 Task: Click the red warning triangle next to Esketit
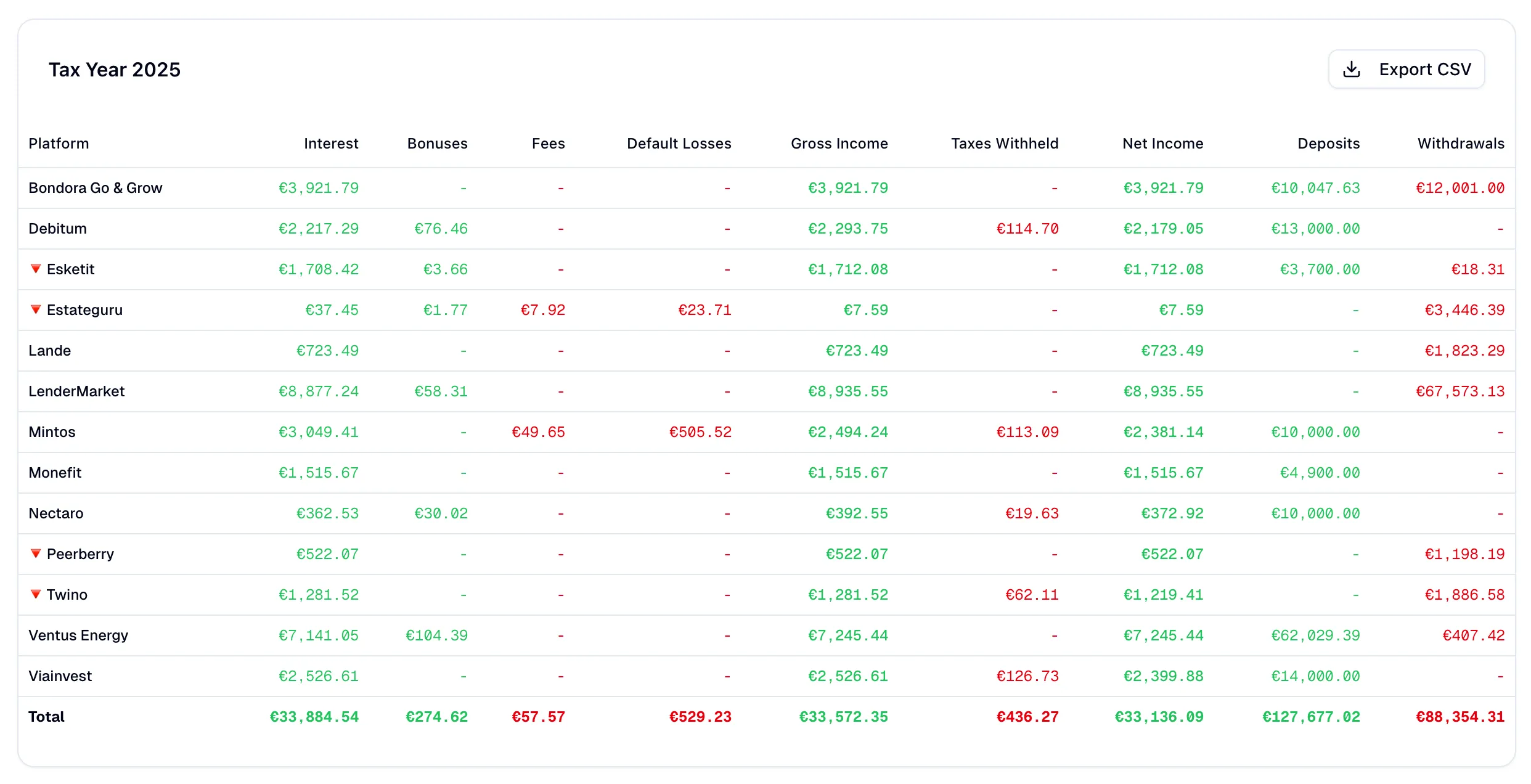[35, 269]
